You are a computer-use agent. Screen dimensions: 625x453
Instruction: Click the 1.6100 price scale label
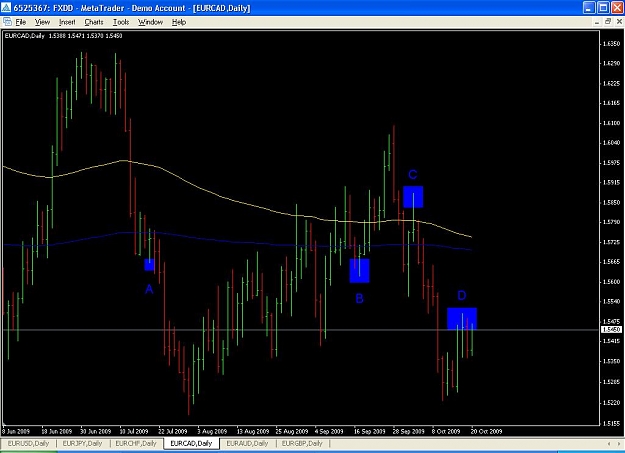(x=611, y=123)
